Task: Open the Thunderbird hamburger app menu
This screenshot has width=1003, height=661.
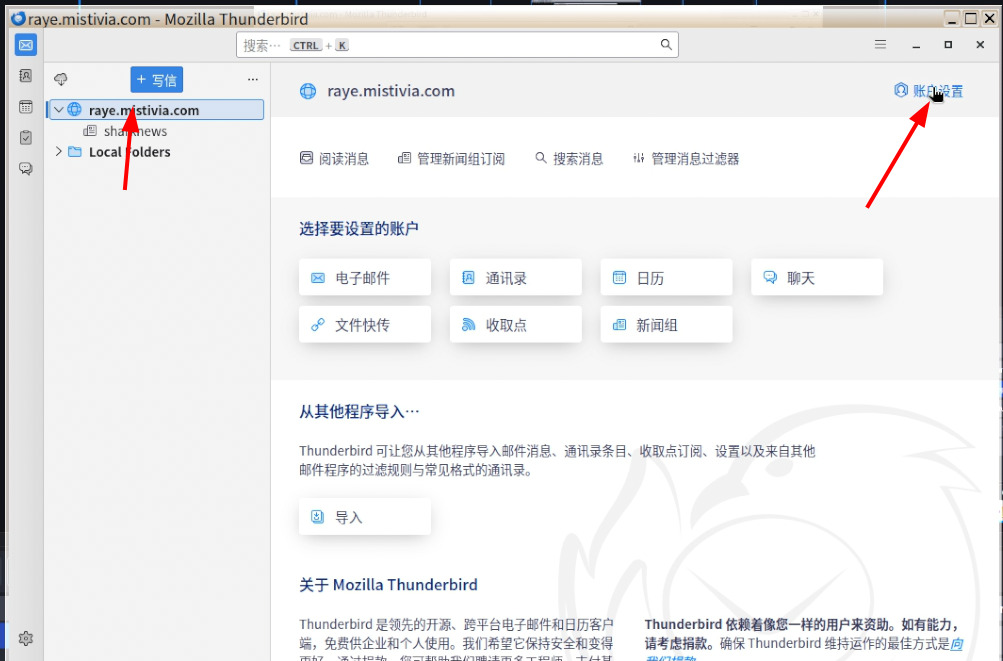Action: 880,44
